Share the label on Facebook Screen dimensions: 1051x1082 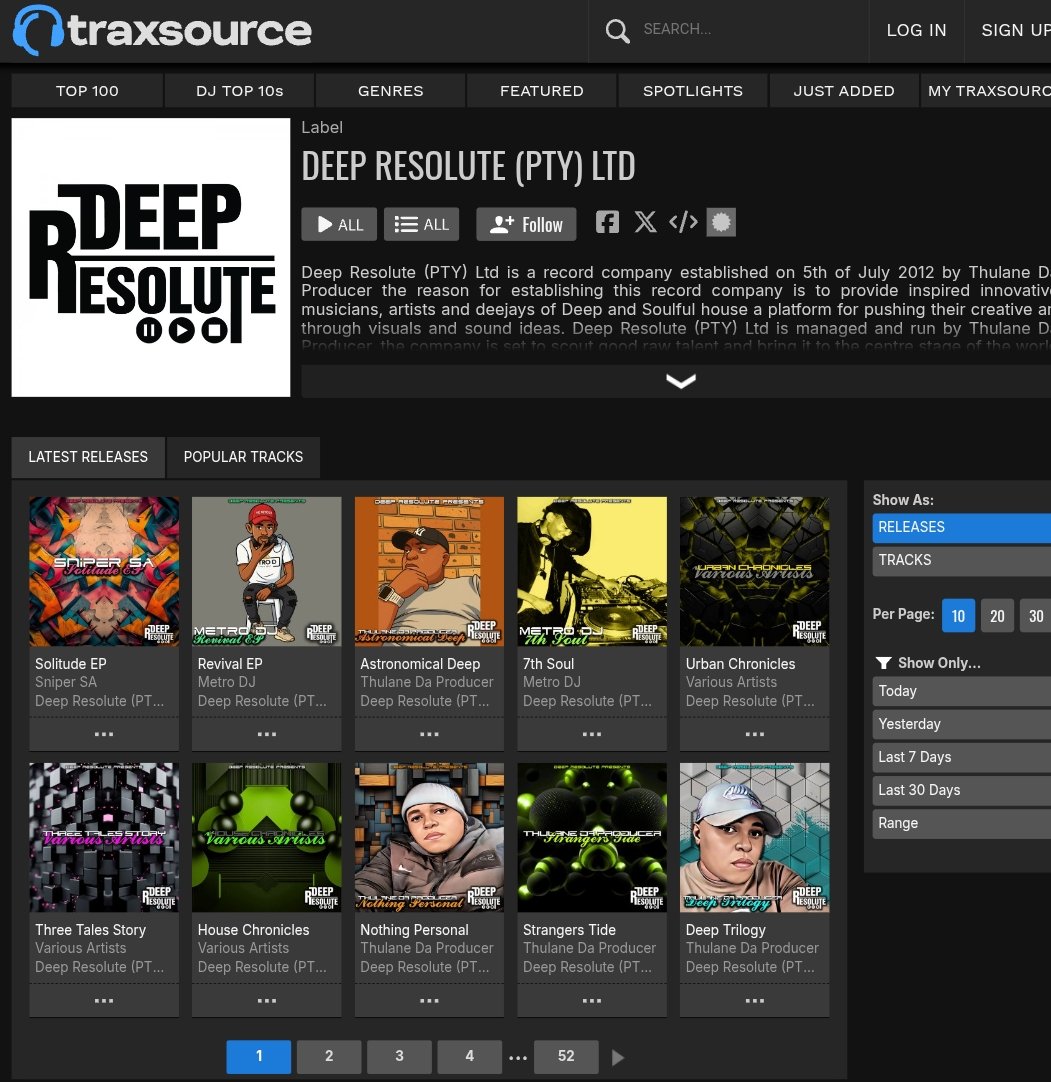pos(607,222)
